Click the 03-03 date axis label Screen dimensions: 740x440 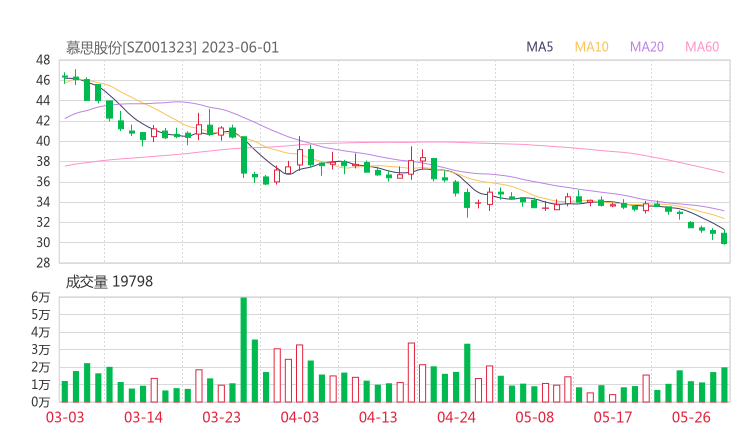click(65, 417)
